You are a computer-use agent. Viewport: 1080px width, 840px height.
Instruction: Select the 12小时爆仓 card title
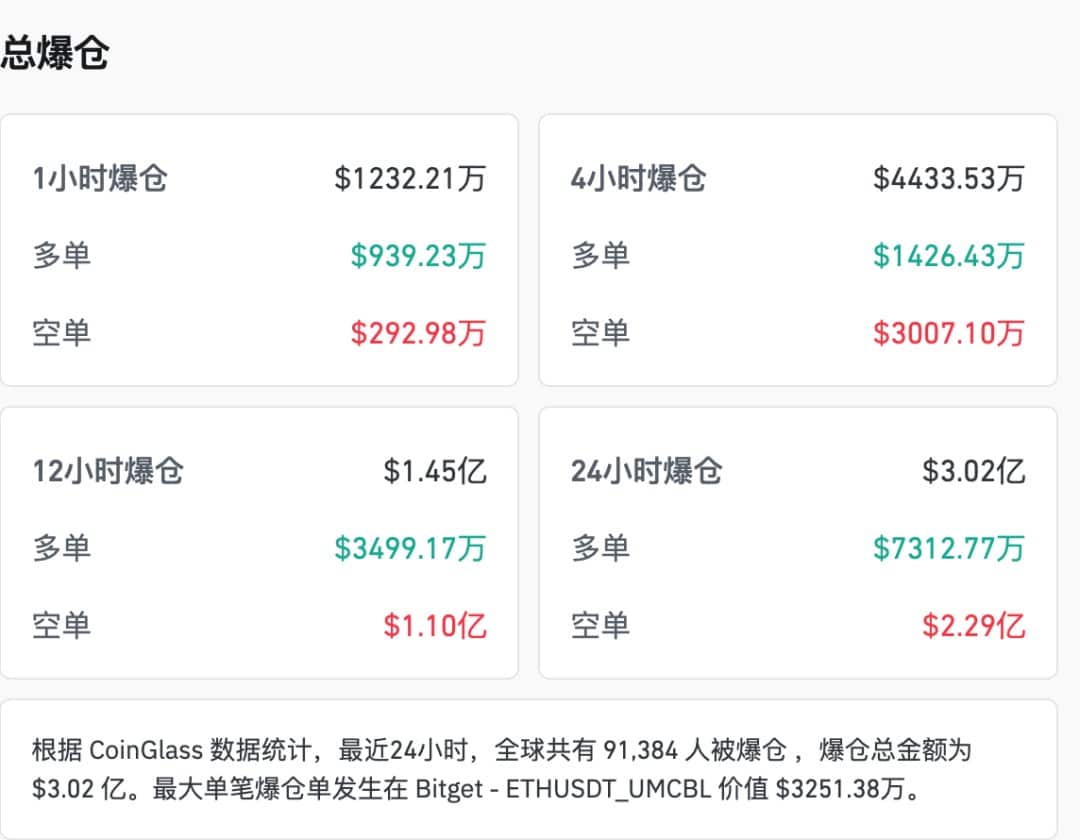(108, 471)
